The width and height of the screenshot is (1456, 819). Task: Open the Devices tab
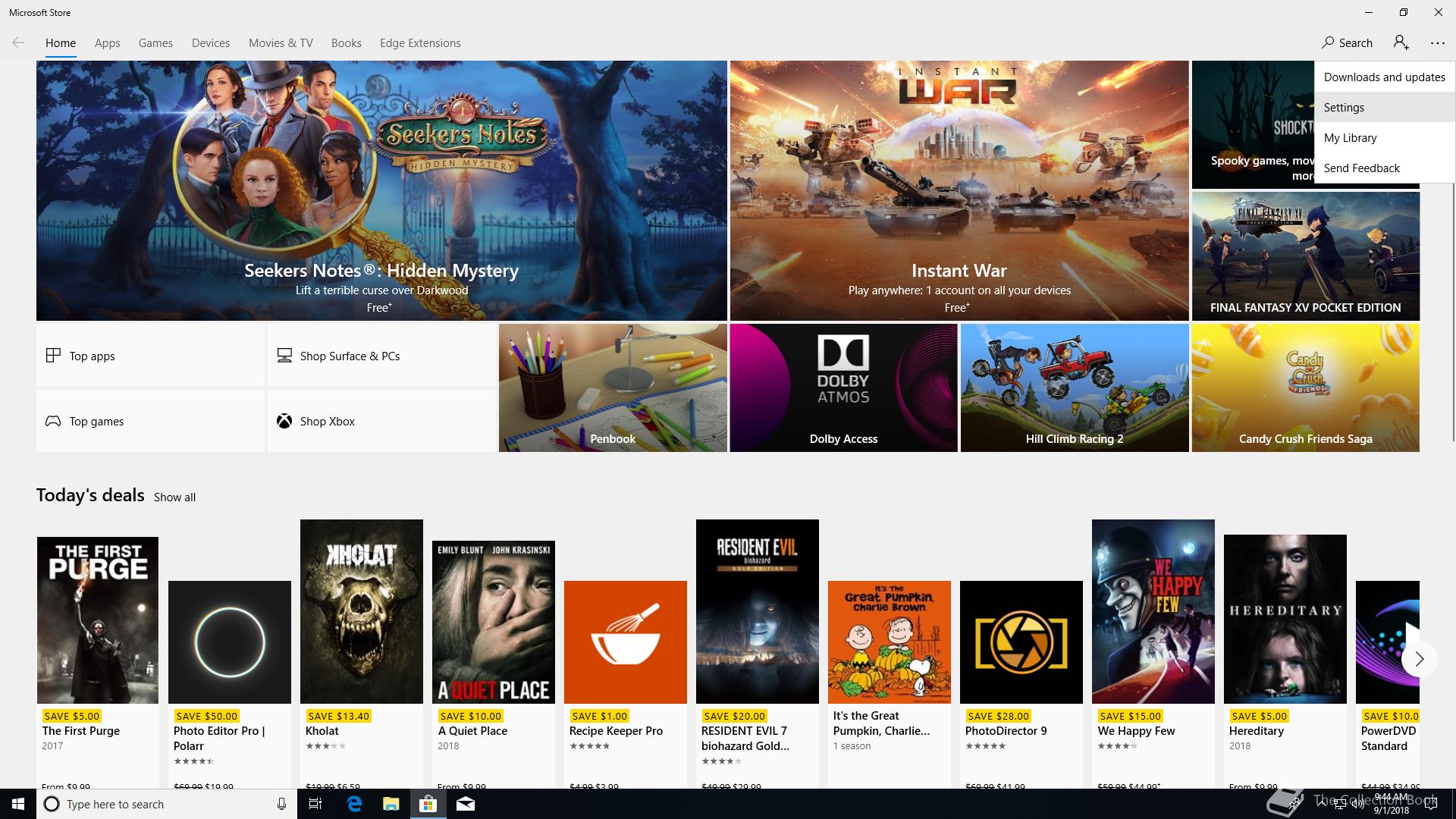coord(211,43)
